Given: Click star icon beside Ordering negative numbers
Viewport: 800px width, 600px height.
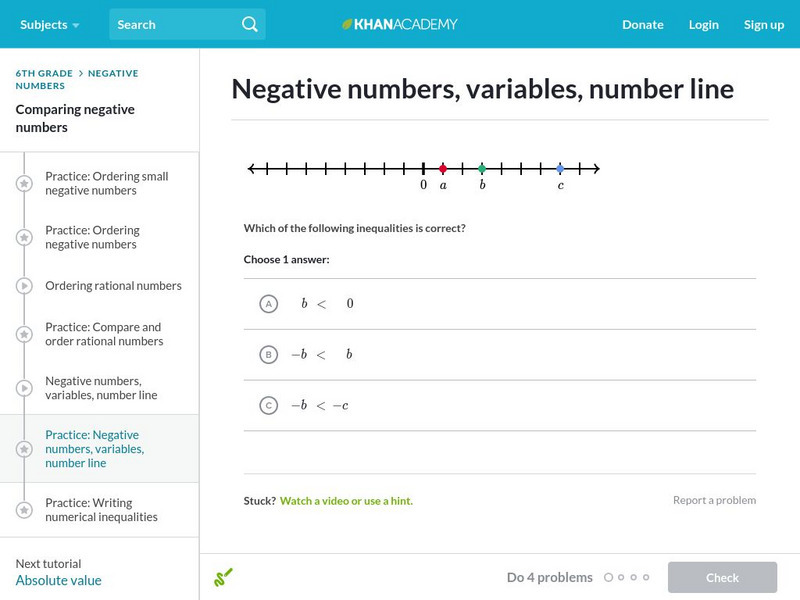Looking at the screenshot, I should click(24, 238).
